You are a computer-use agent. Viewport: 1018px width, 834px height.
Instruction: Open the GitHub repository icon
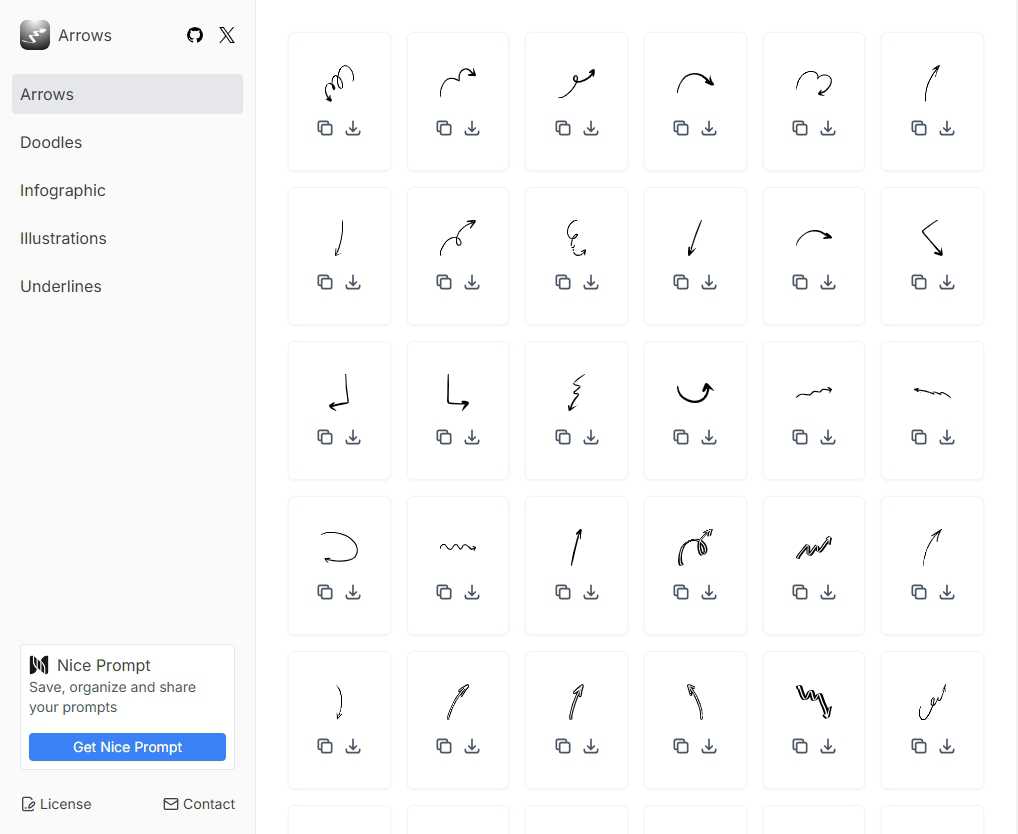pyautogui.click(x=195, y=35)
